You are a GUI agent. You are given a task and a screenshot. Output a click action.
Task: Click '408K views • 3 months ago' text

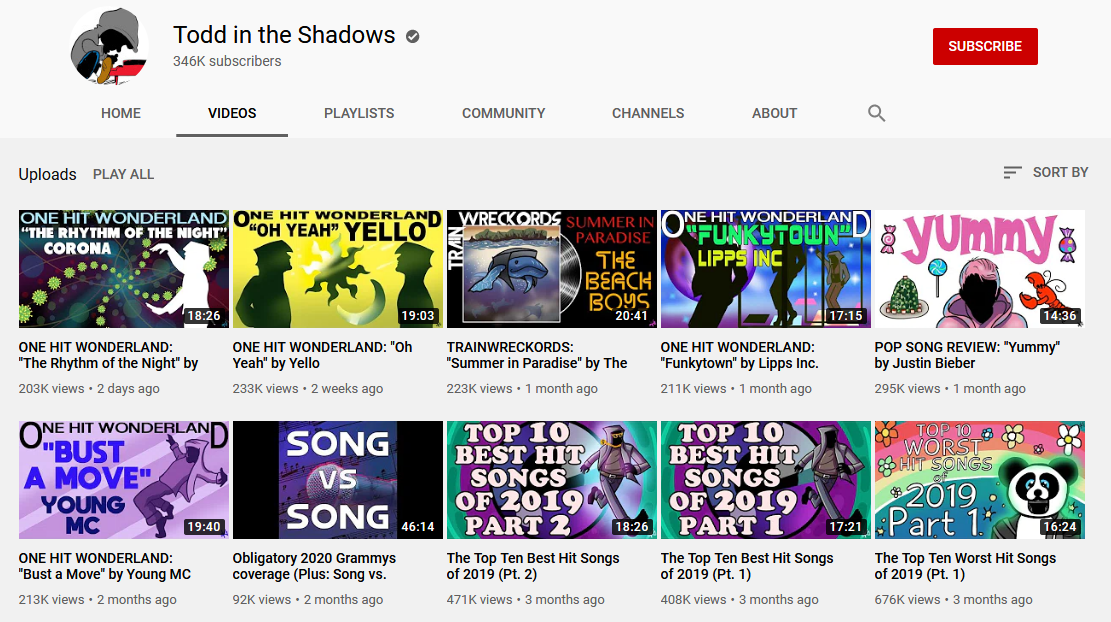click(740, 599)
